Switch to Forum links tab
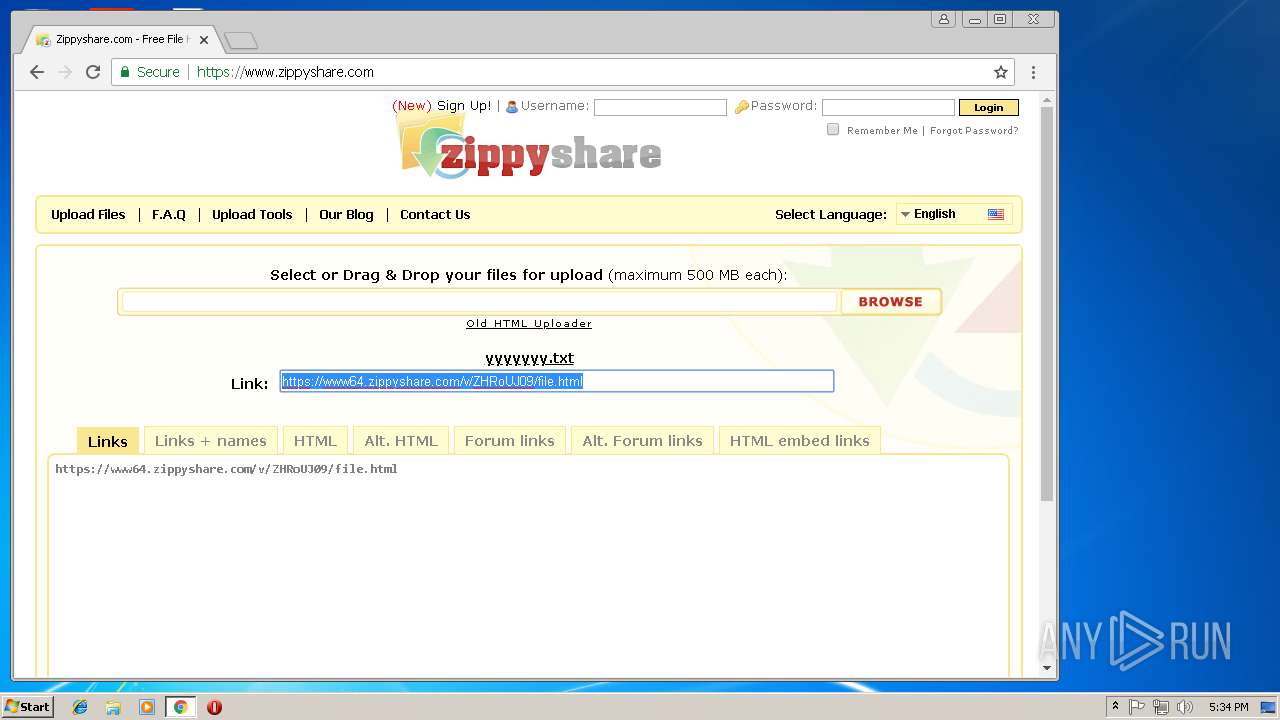Viewport: 1280px width, 720px height. click(x=509, y=441)
